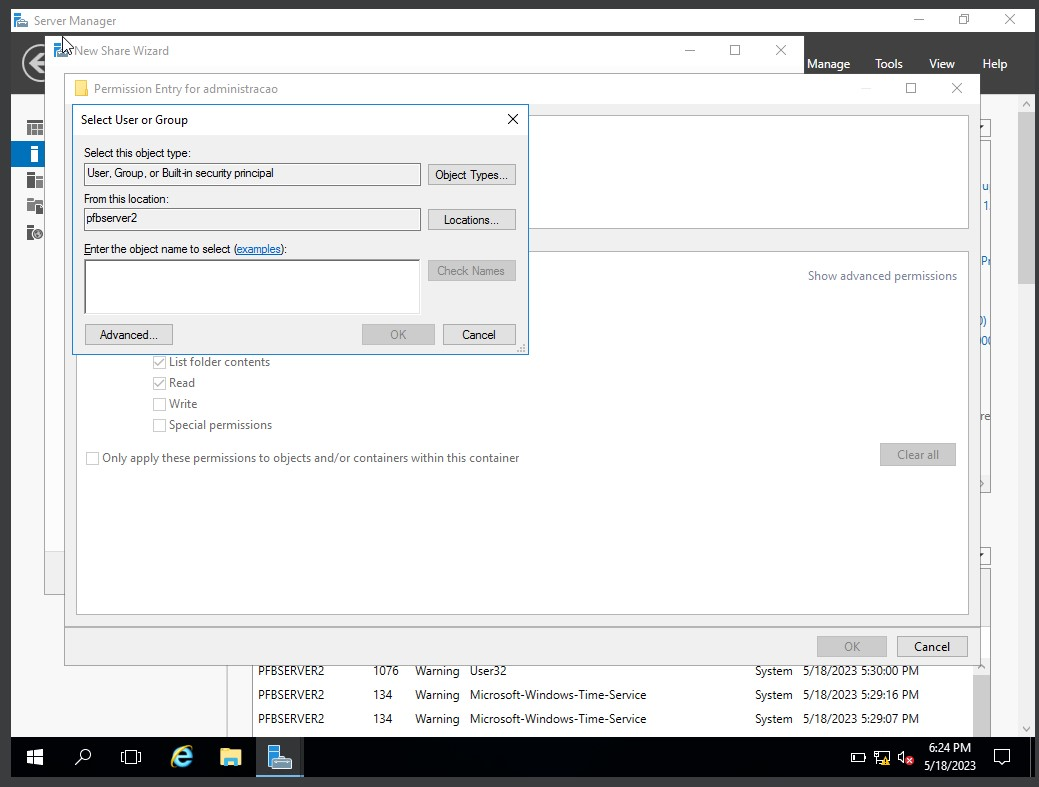Open File Explorer from the taskbar

tap(230, 757)
